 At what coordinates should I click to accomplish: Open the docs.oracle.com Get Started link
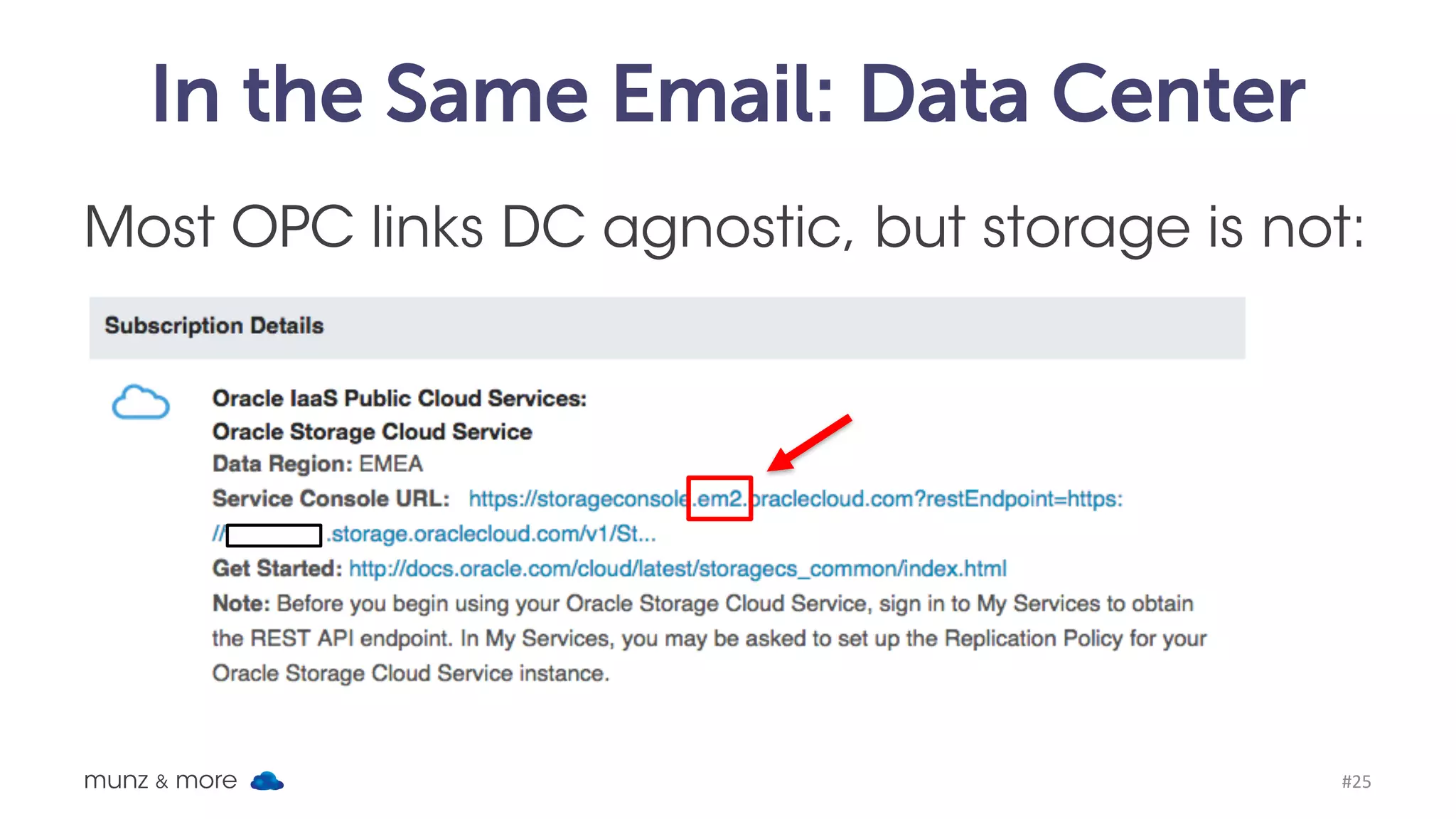[678, 569]
